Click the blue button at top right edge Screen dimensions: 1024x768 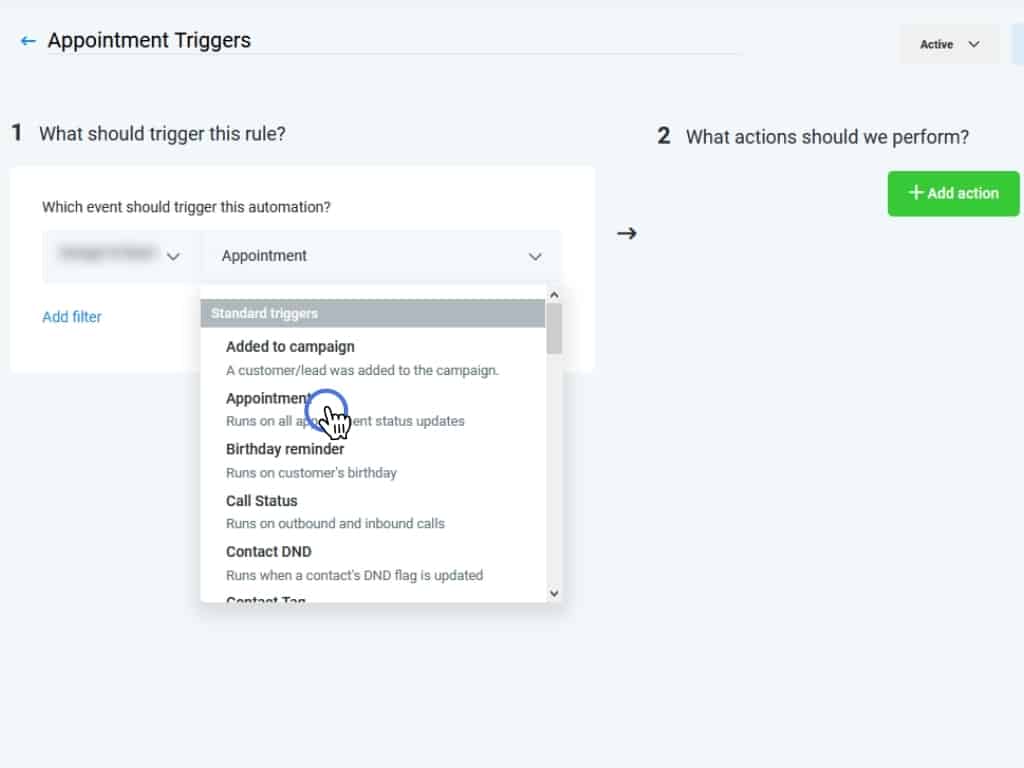click(x=1017, y=44)
